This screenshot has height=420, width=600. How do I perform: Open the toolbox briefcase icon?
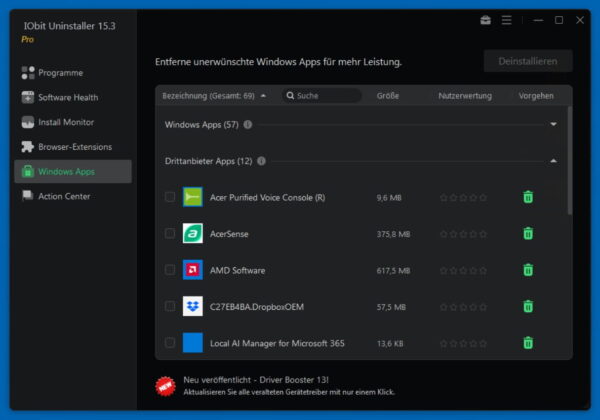click(x=485, y=20)
